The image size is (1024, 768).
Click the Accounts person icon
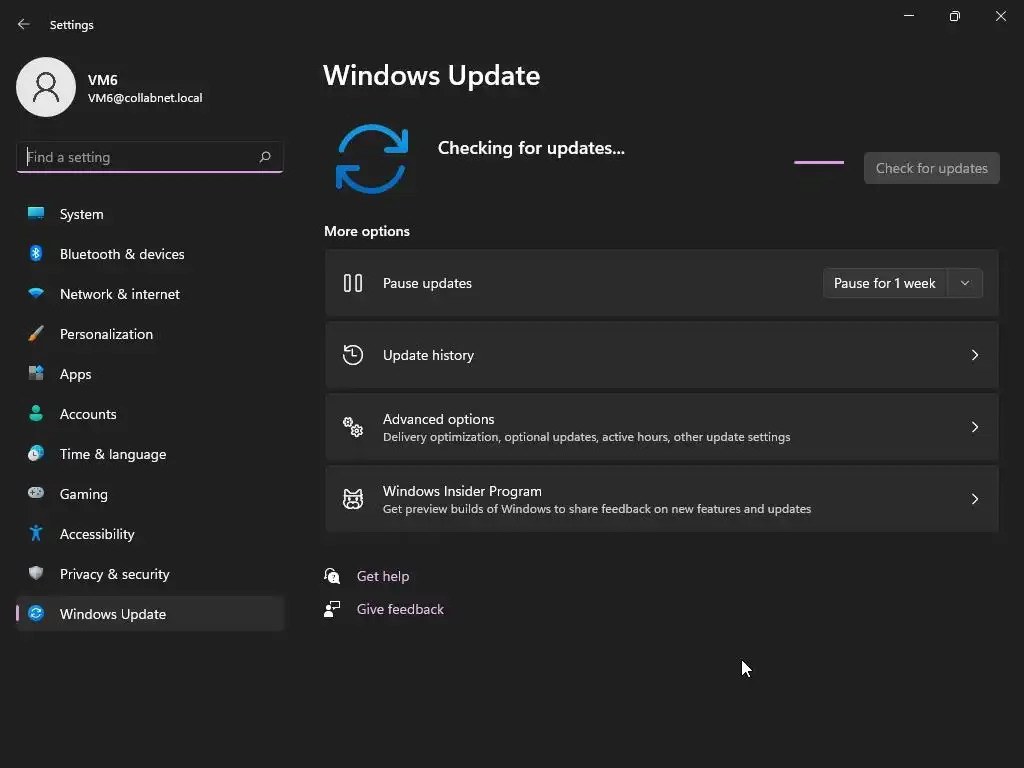coord(36,413)
